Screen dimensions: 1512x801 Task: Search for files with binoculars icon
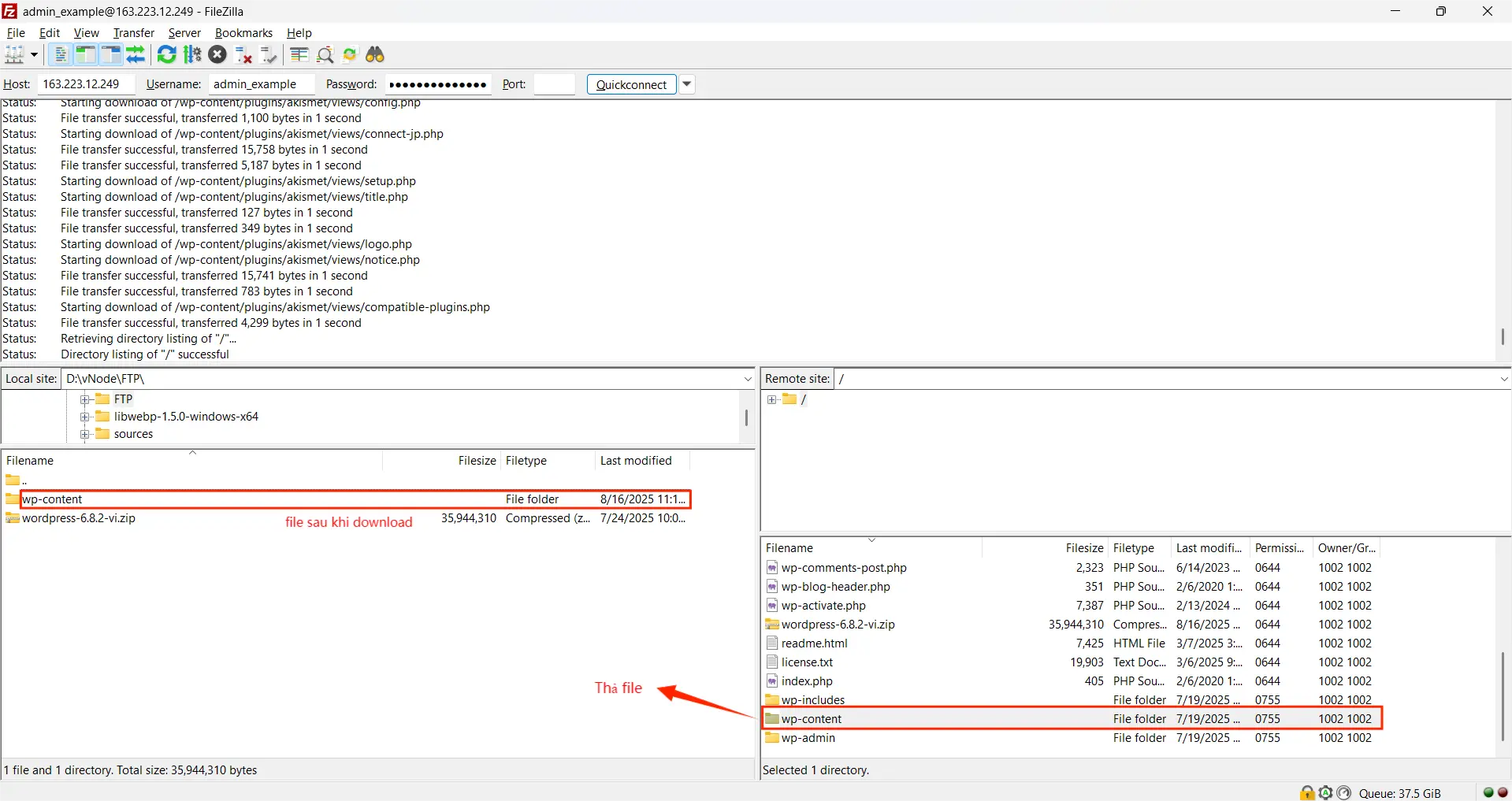[x=375, y=54]
